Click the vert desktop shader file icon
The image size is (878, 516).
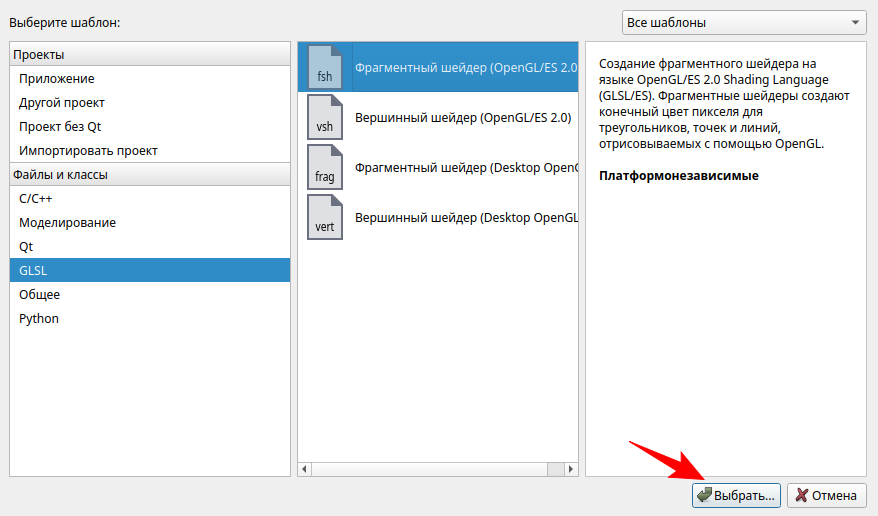[324, 216]
